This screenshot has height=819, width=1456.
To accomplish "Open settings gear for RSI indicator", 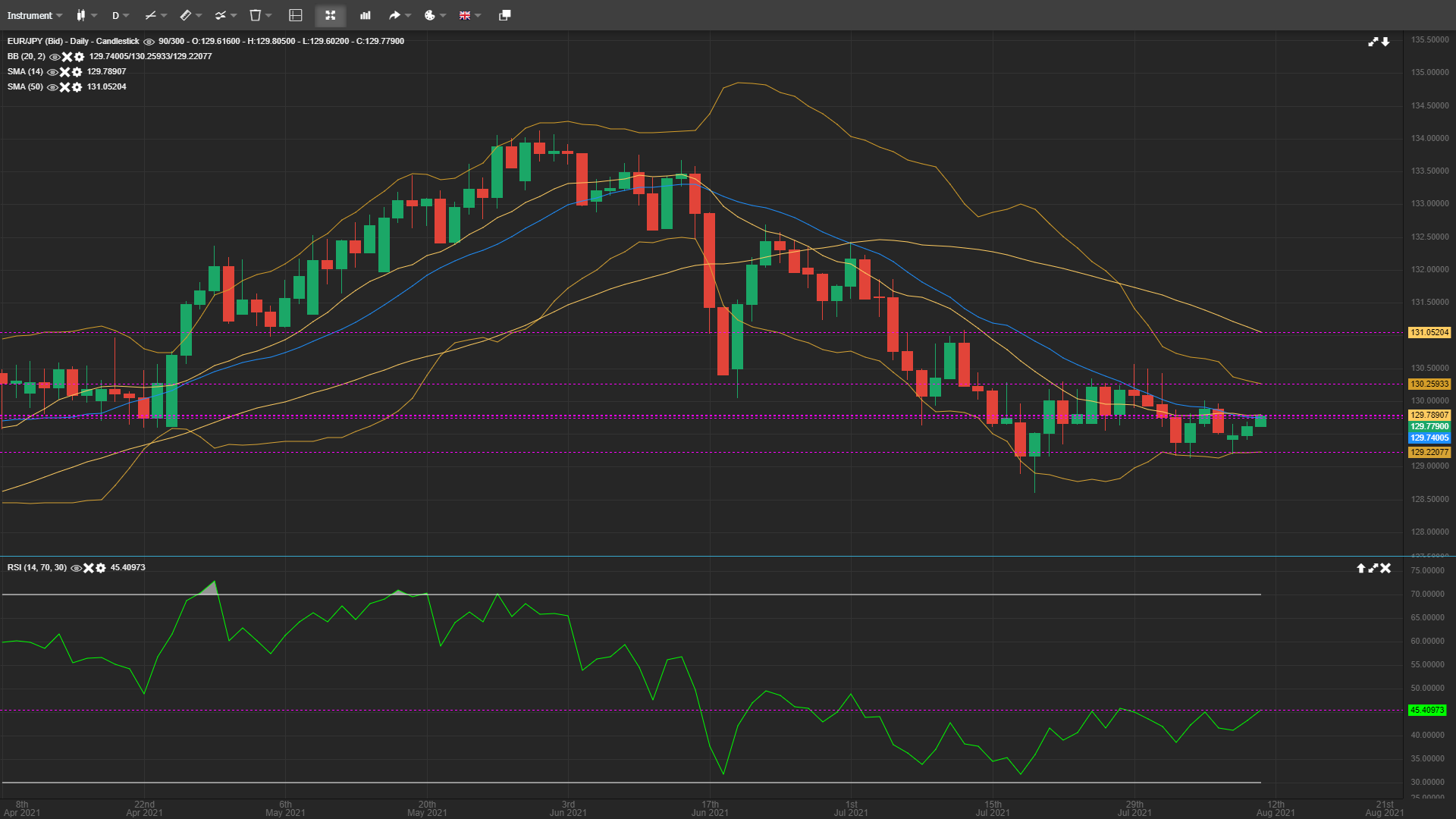I will click(101, 568).
